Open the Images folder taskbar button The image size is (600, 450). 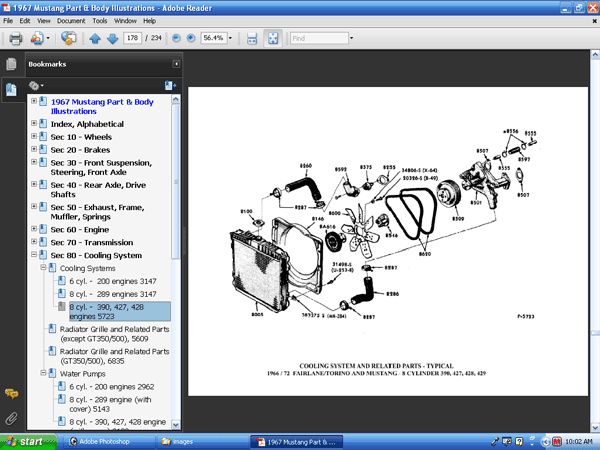[202, 442]
